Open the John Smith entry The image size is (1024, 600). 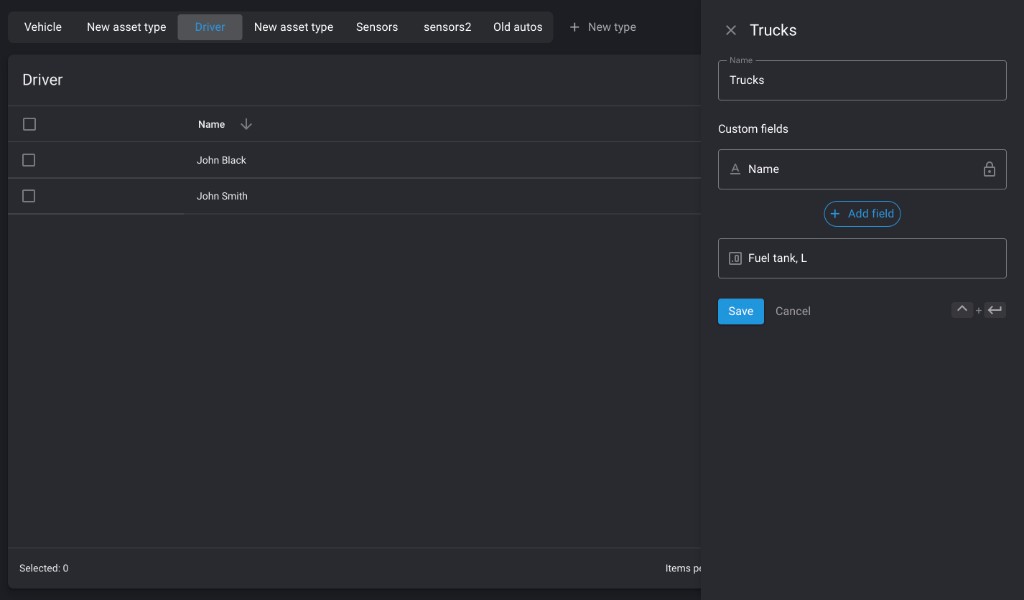pyautogui.click(x=222, y=196)
